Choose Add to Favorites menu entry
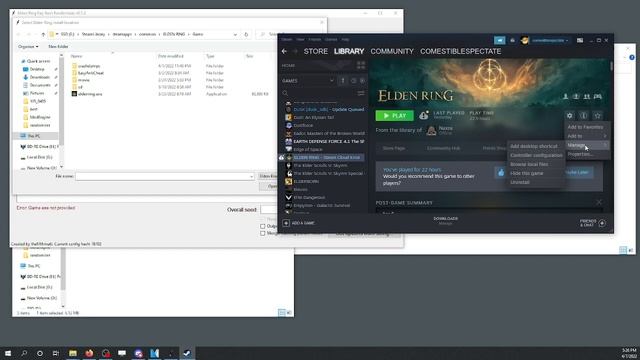Image resolution: width=640 pixels, height=360 pixels. click(585, 127)
